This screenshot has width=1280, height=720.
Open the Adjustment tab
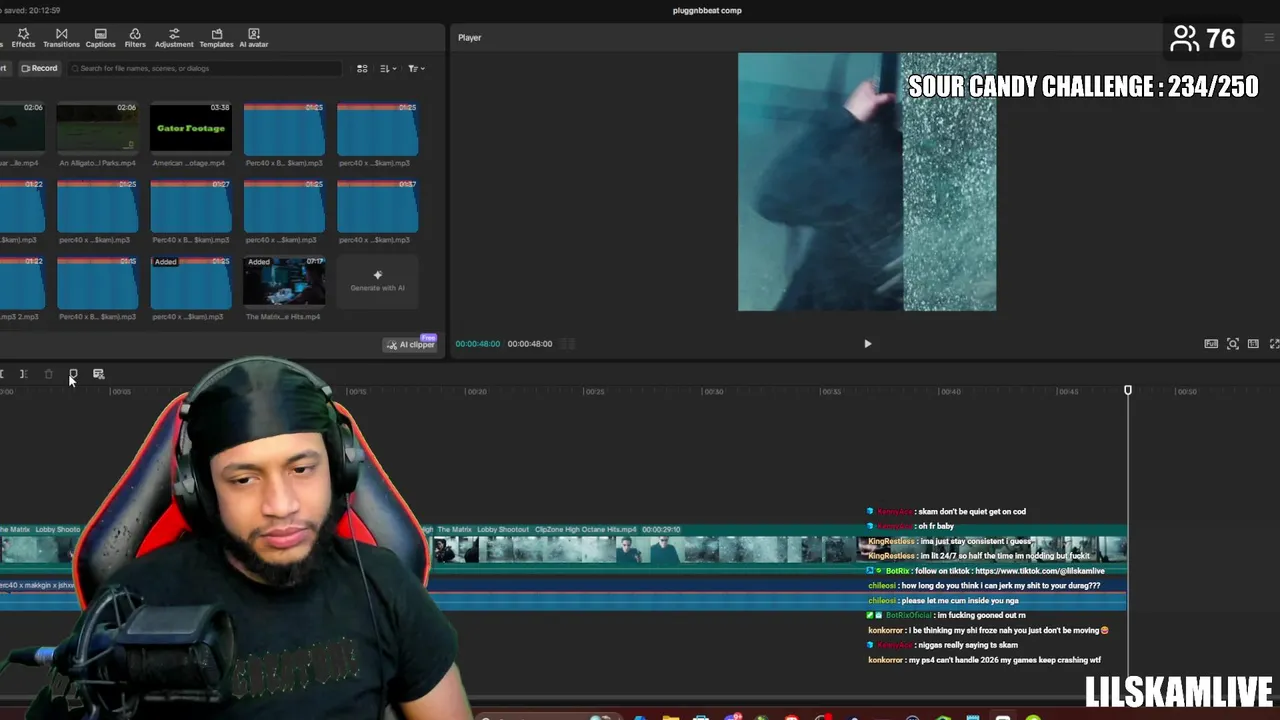coord(174,38)
